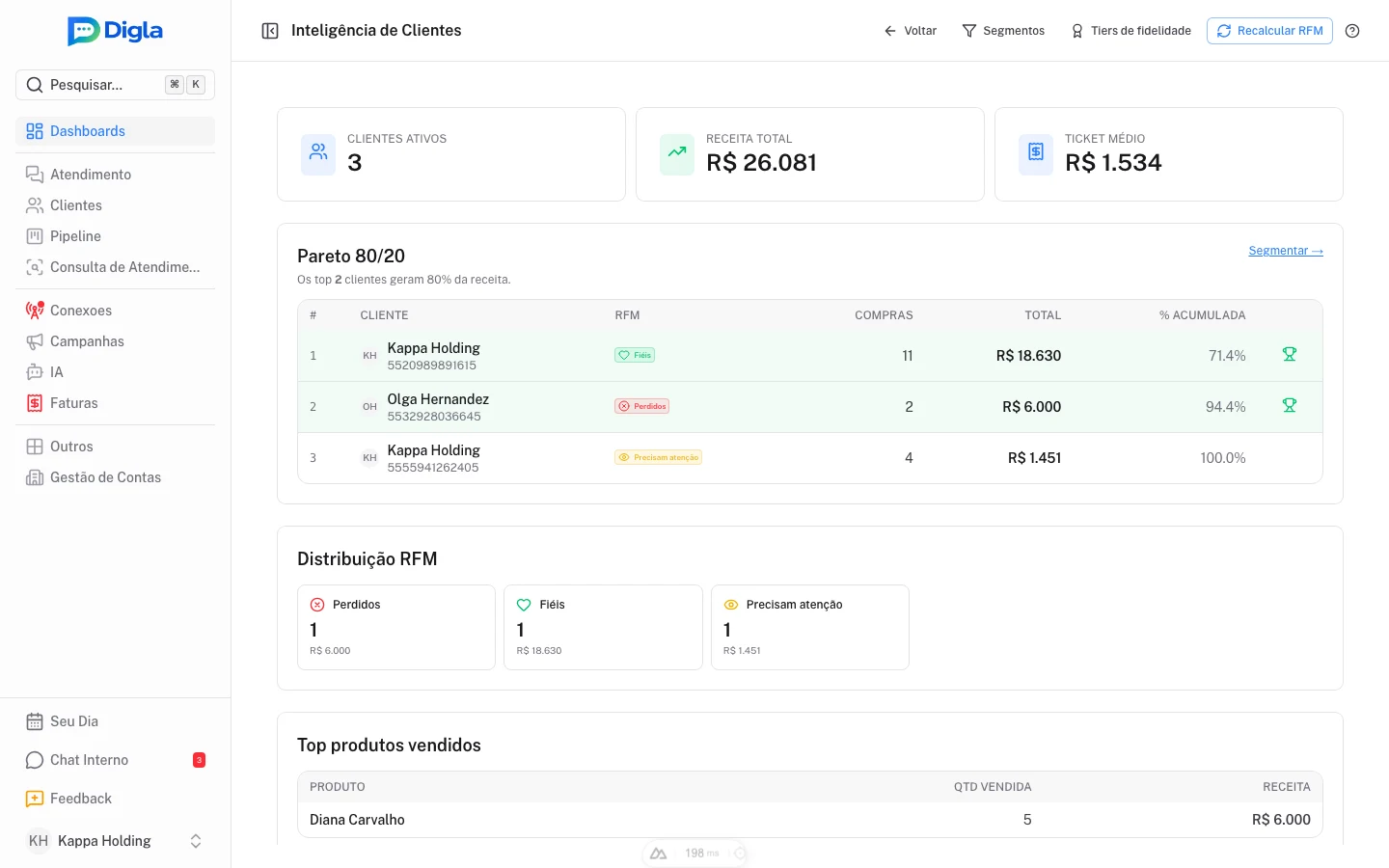Open the Segmentos filter button
Image resolution: width=1389 pixels, height=868 pixels.
1003,31
